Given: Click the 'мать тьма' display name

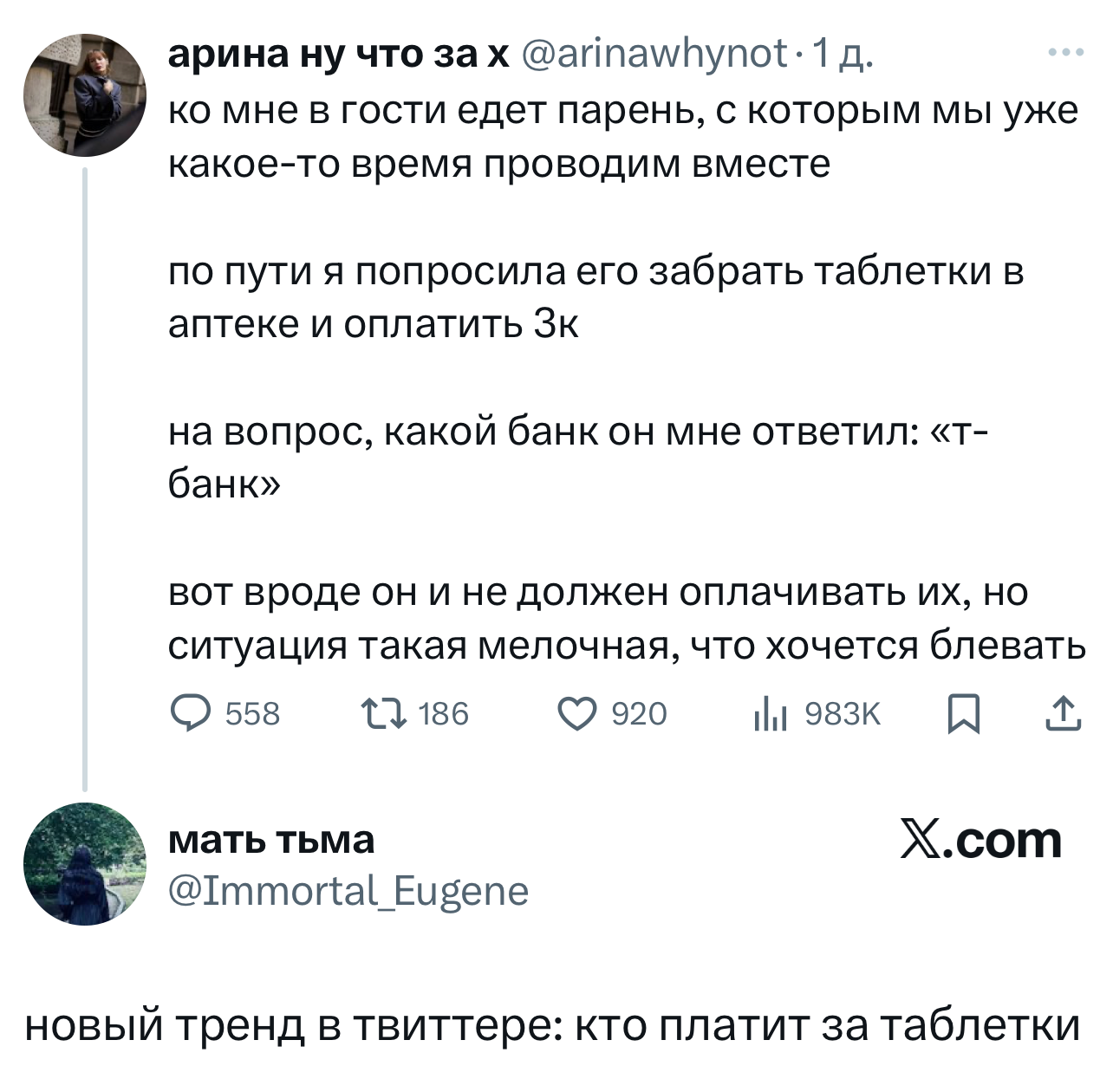Looking at the screenshot, I should [x=271, y=839].
